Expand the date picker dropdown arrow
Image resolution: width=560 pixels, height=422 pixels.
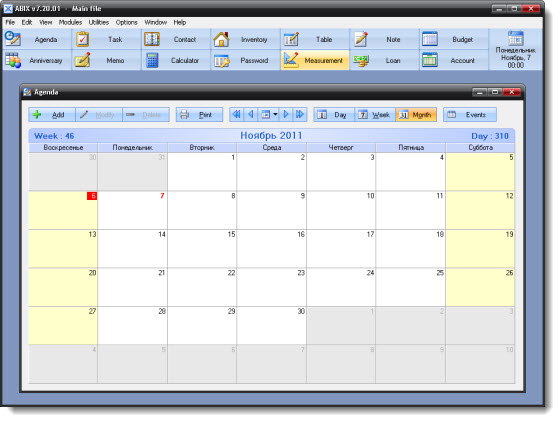[275, 115]
